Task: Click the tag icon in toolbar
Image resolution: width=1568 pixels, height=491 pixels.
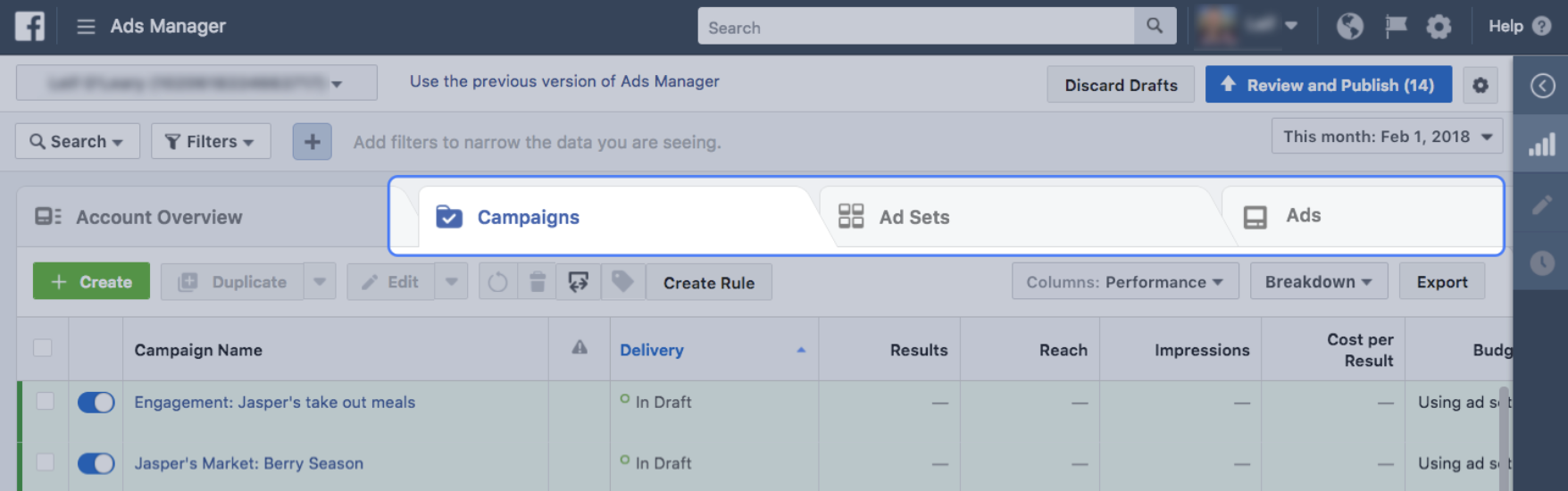Action: coord(623,282)
